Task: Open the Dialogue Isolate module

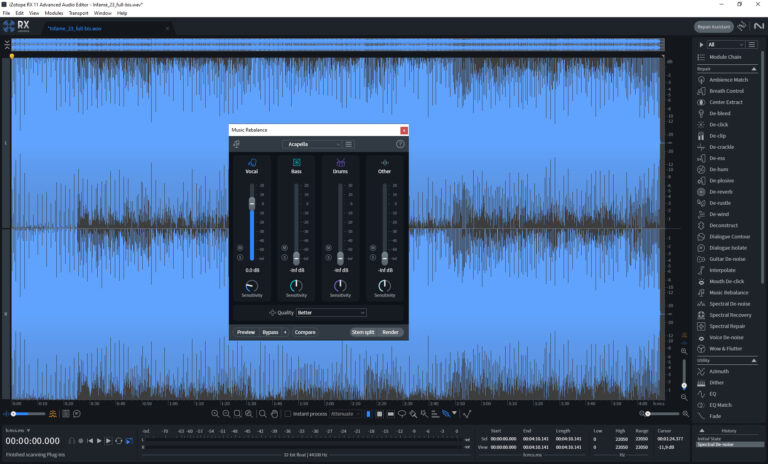Action: 728,247
